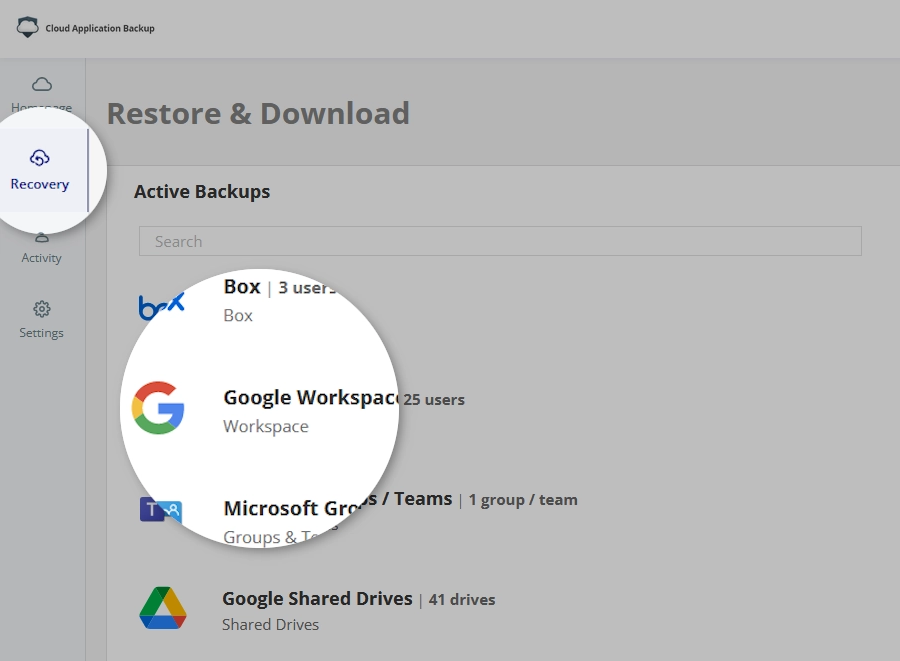The image size is (900, 661).
Task: Open the Box backup title
Action: click(x=242, y=287)
